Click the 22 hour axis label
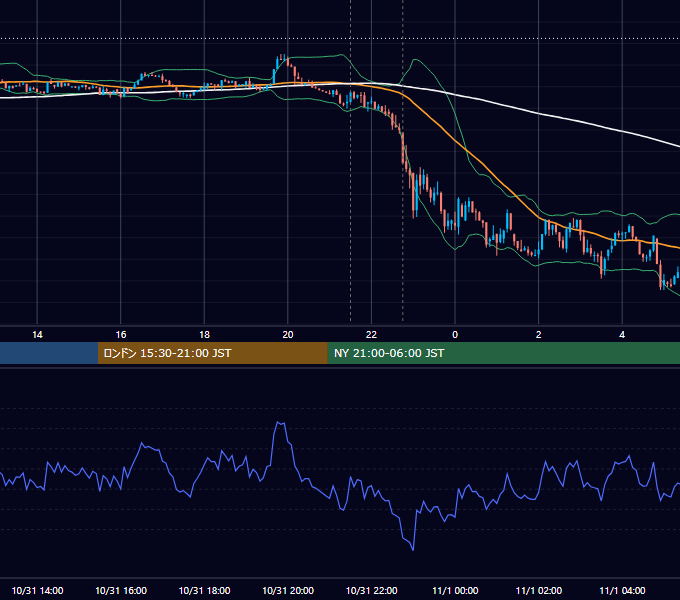 (x=371, y=335)
